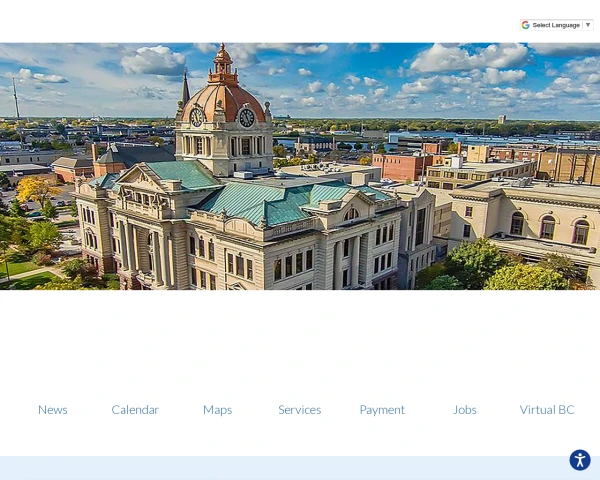This screenshot has height=480, width=600.
Task: Click the green copper roof in the photo
Action: point(268,202)
